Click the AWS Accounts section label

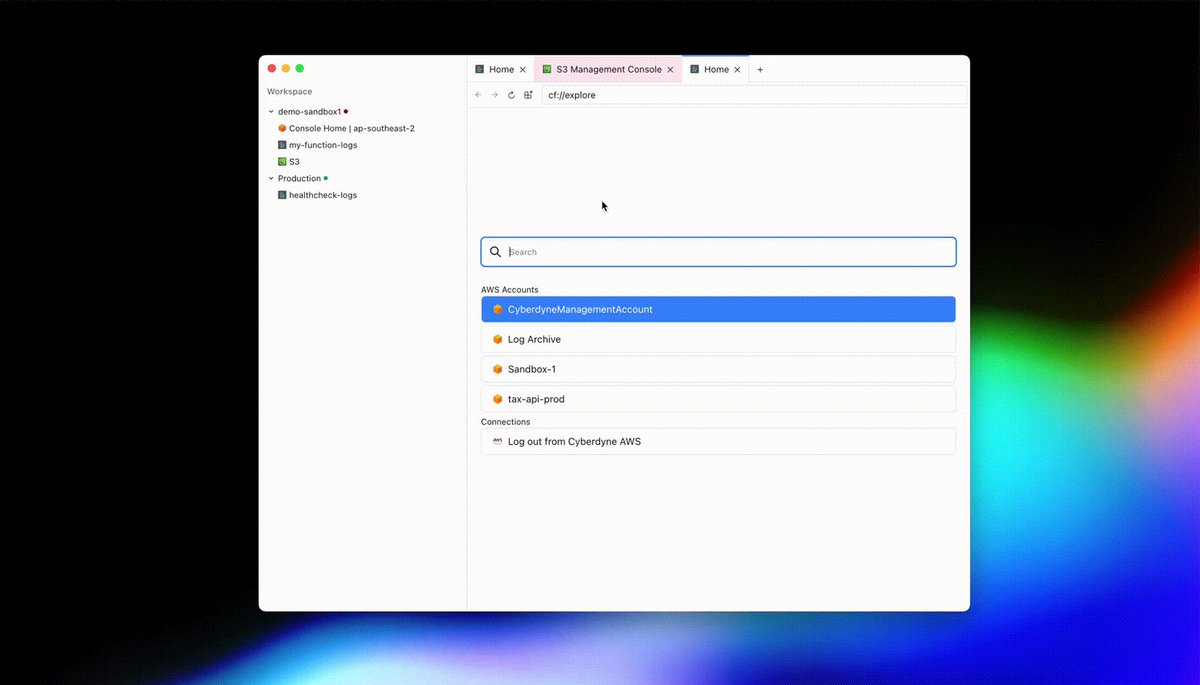(x=510, y=290)
